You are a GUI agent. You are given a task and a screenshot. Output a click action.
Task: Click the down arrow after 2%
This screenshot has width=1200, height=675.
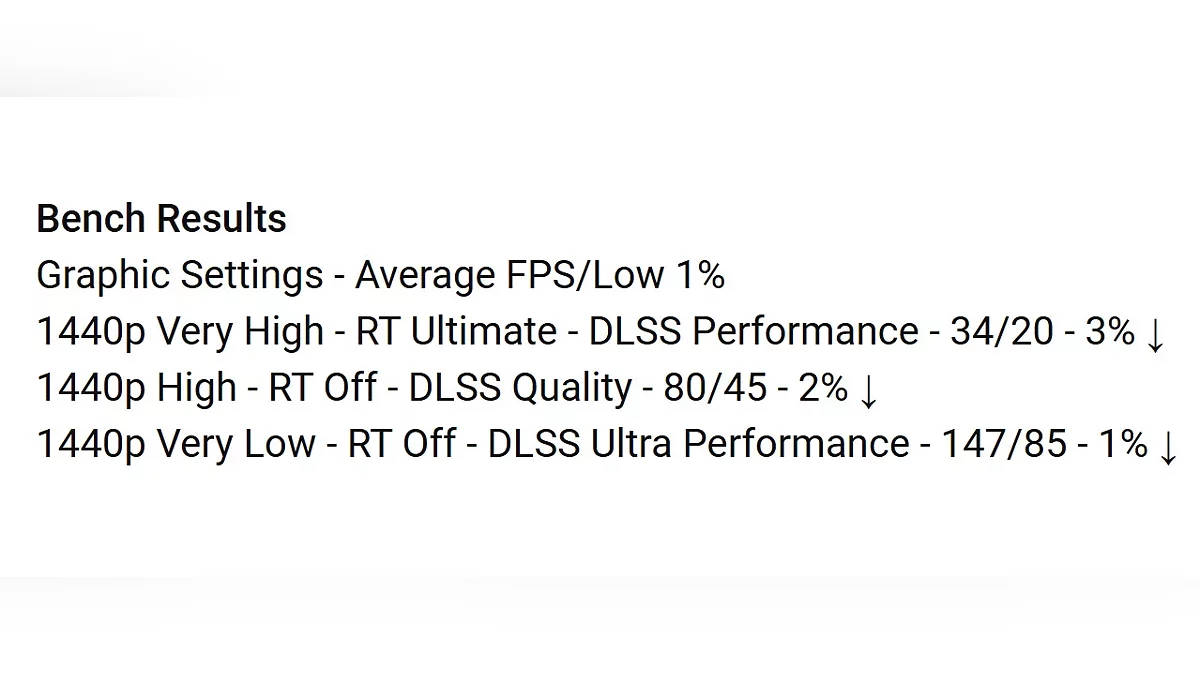(868, 389)
